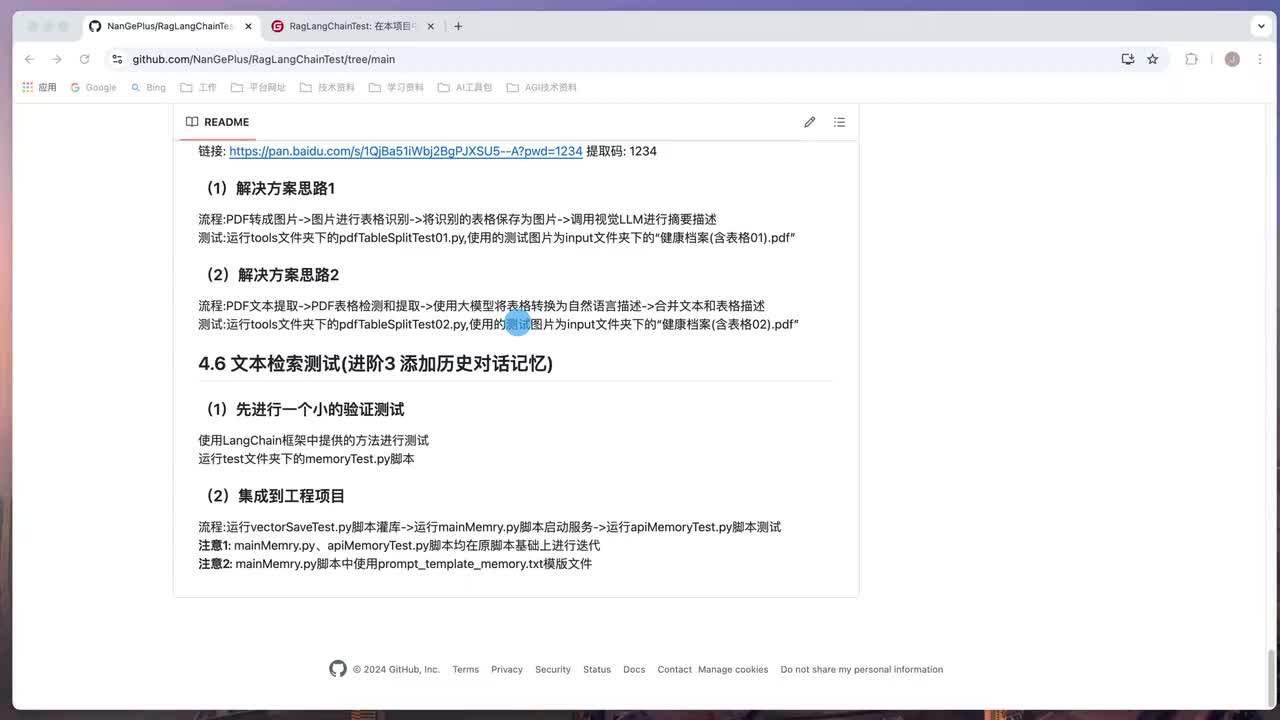The width and height of the screenshot is (1280, 720).
Task: Open the Apps grid bookmark
Action: [40, 87]
